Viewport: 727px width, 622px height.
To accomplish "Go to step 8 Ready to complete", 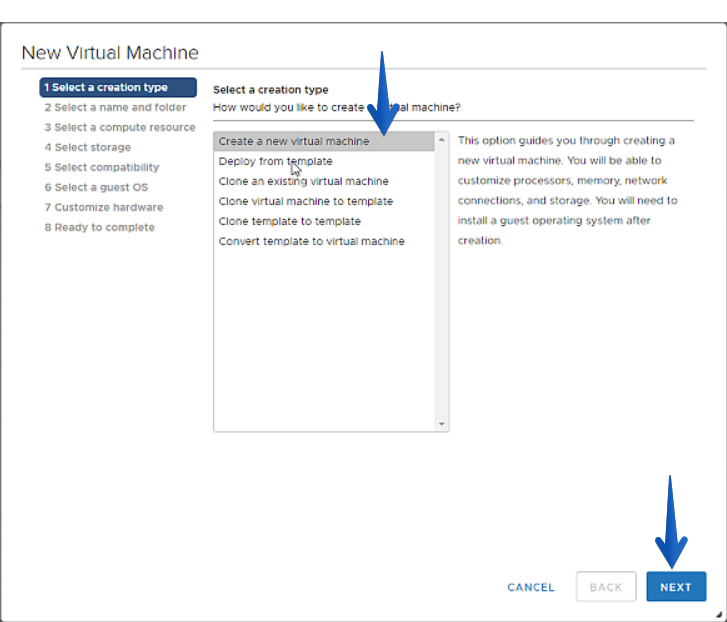I will click(x=100, y=227).
